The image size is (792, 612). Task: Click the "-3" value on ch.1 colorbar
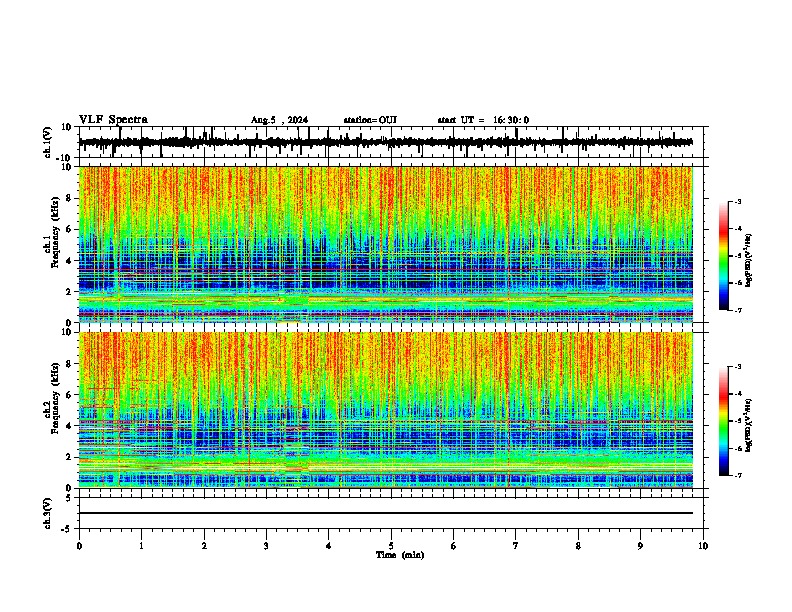(737, 201)
